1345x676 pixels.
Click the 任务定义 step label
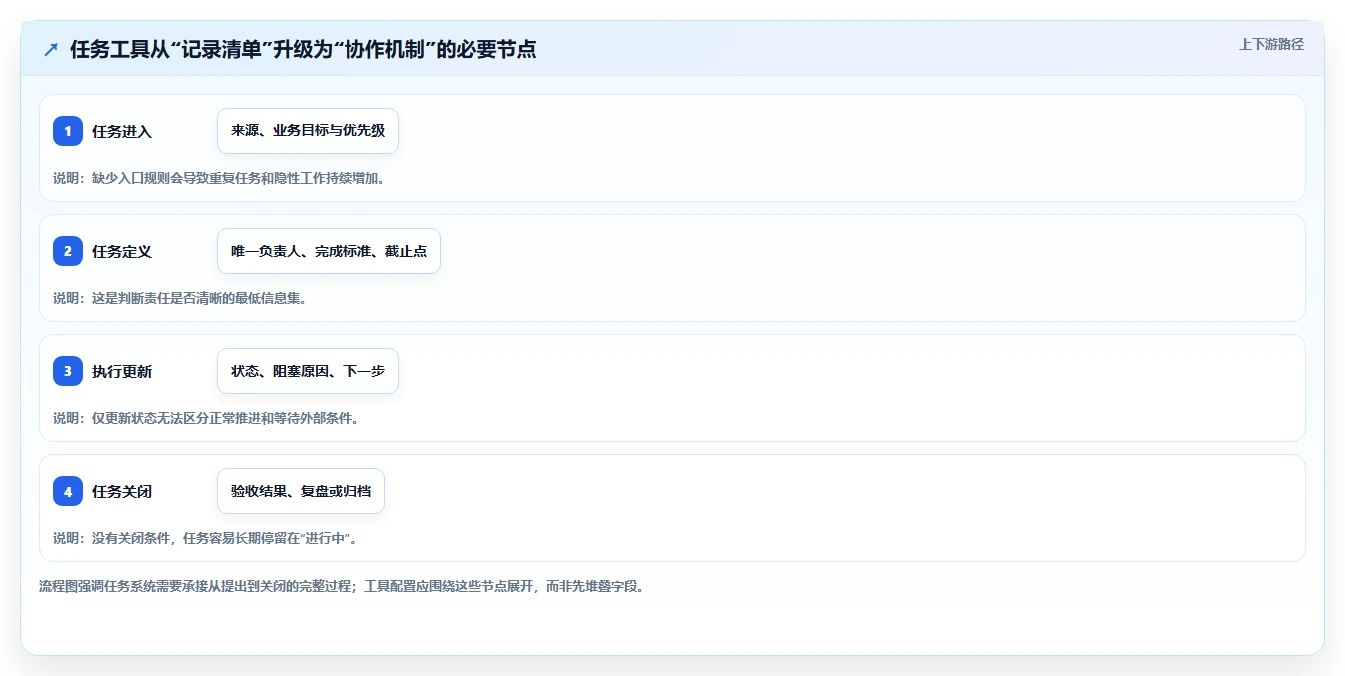[122, 251]
